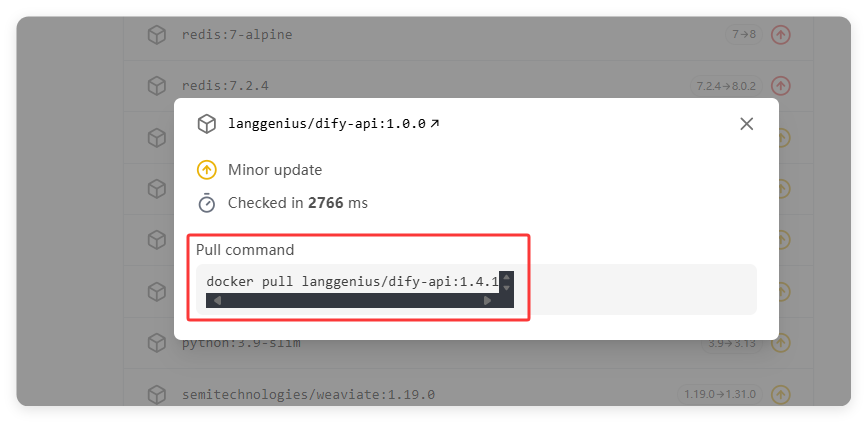Click the stopwatch icon beside Checked in
Screen dimensions: 867x422
207,202
